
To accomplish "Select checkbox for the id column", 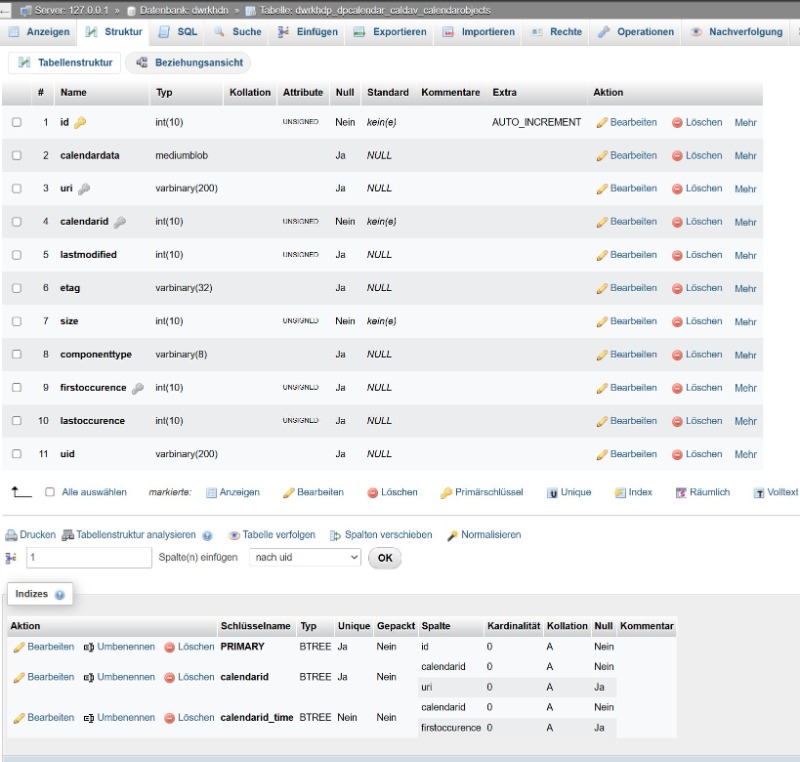I will tap(17, 122).
